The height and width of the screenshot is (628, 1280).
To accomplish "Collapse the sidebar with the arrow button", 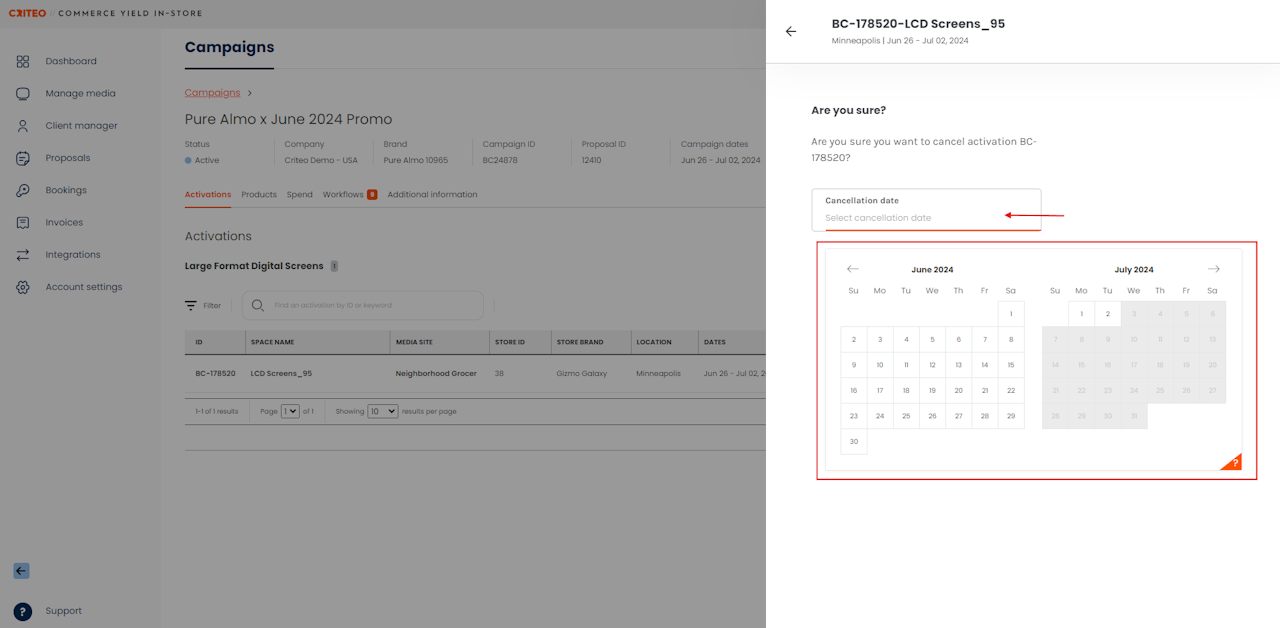I will tap(21, 571).
